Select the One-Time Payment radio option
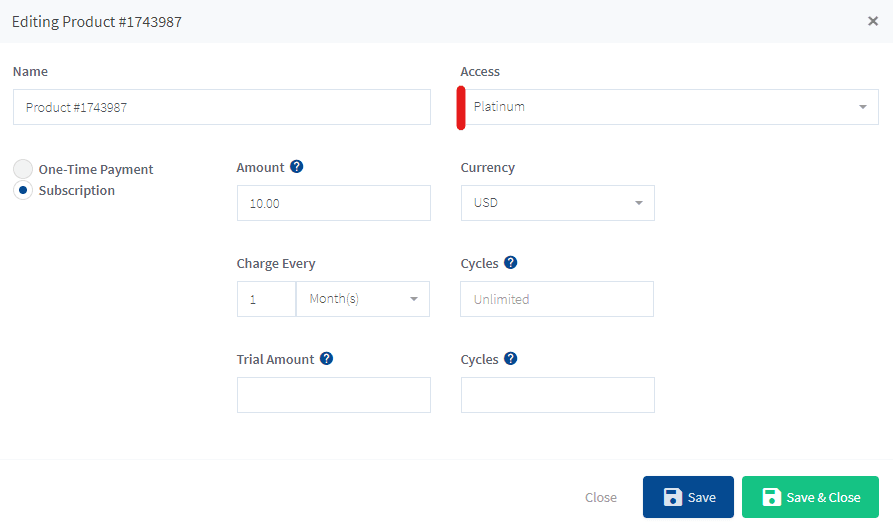 pos(23,169)
